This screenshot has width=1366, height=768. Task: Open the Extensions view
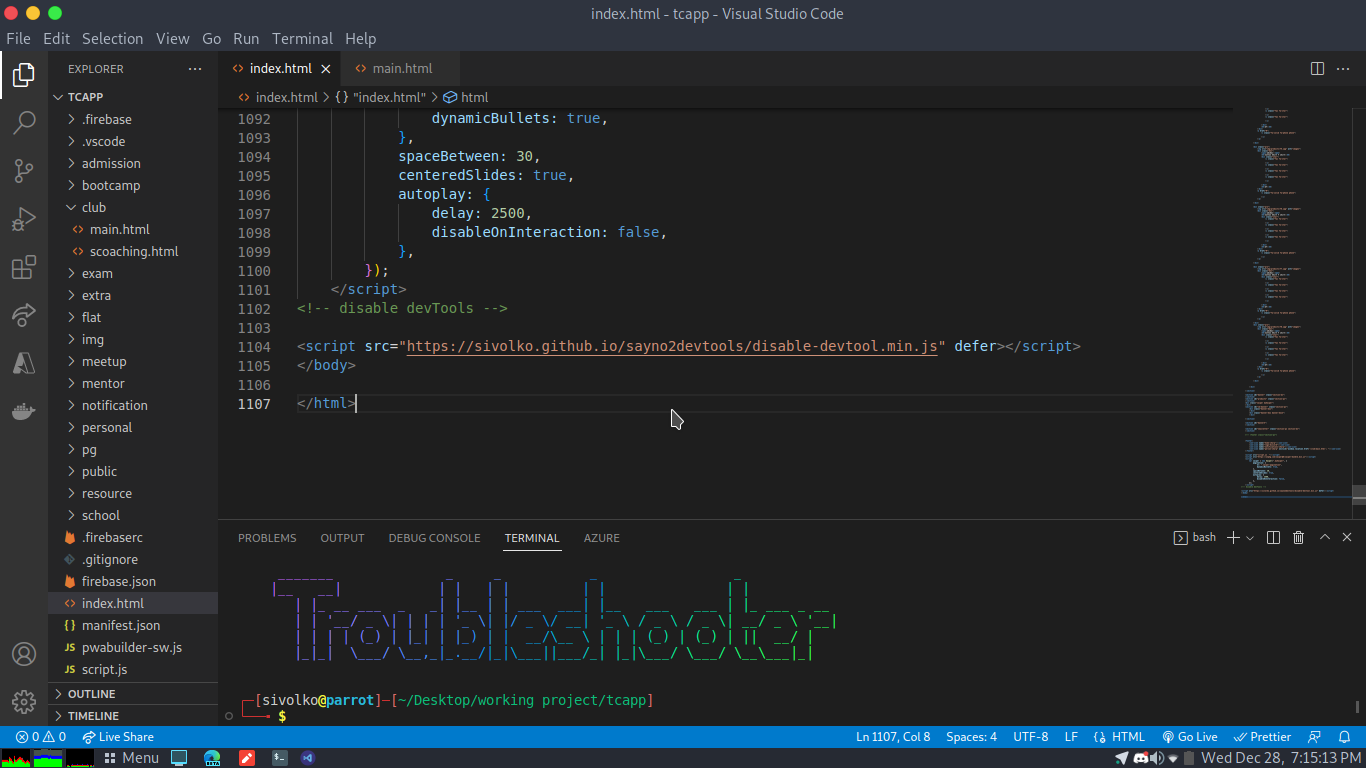pyautogui.click(x=24, y=267)
